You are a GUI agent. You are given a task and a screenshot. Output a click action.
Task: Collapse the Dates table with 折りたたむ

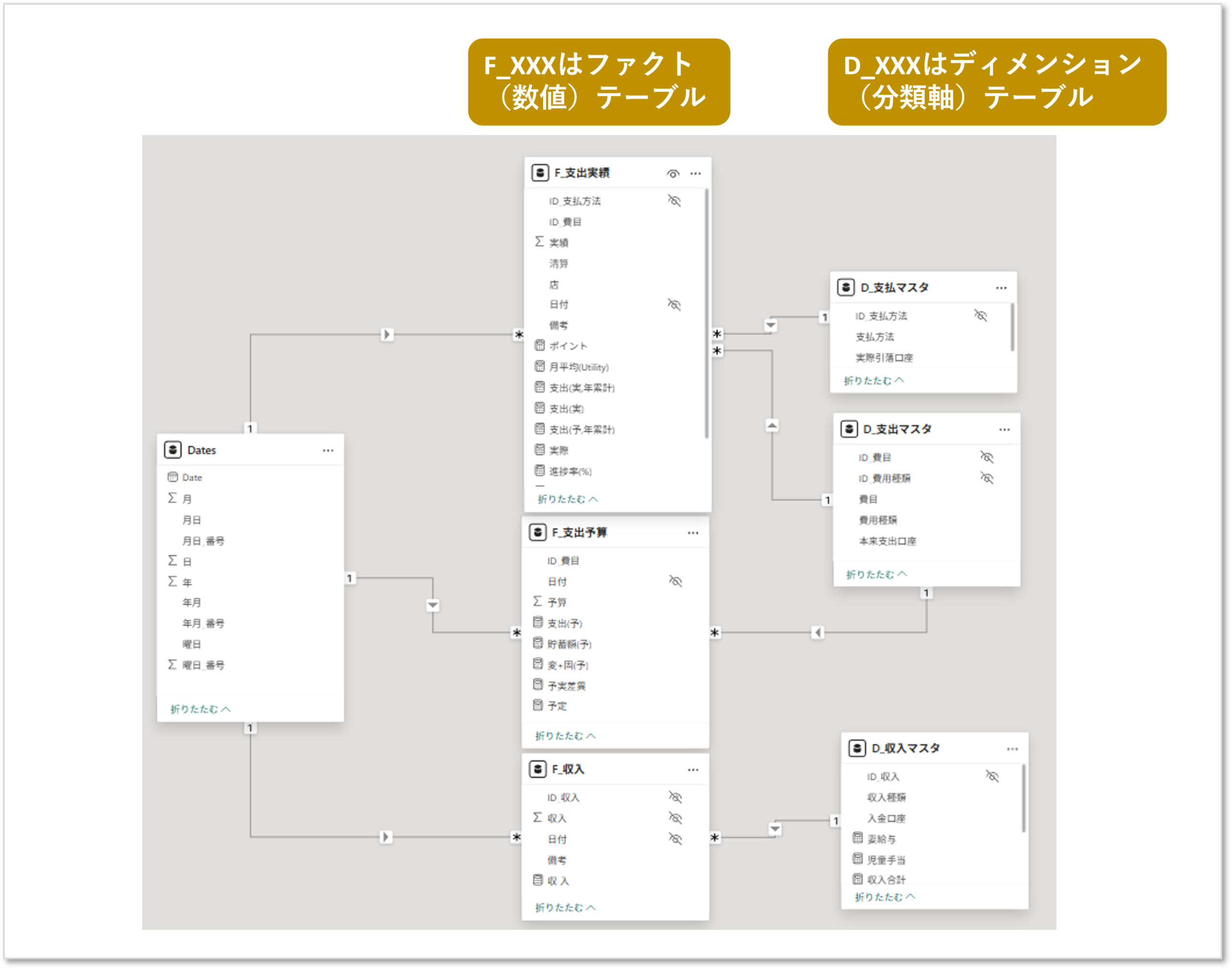[200, 709]
